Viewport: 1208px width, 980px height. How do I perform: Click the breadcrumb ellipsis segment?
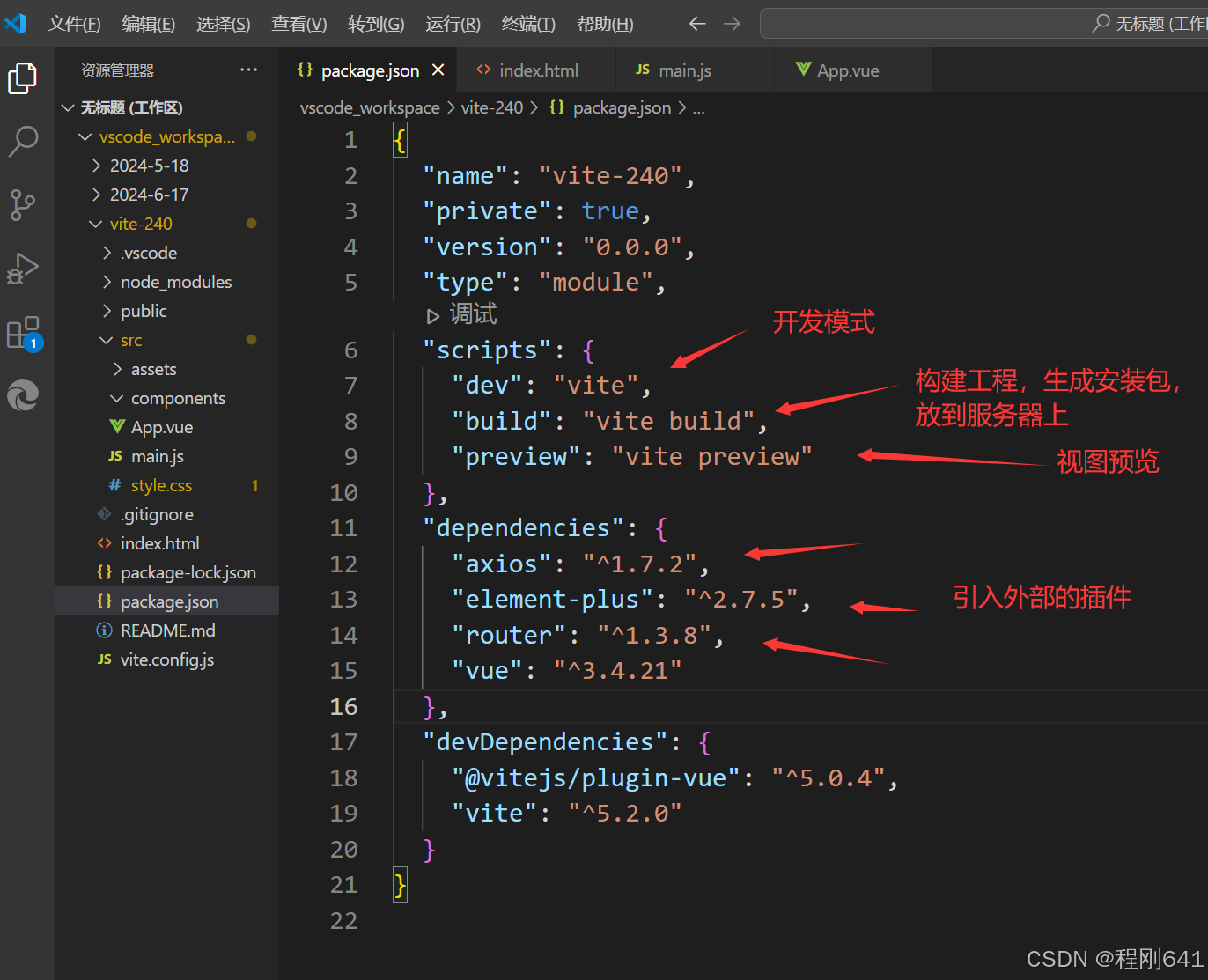coord(699,109)
